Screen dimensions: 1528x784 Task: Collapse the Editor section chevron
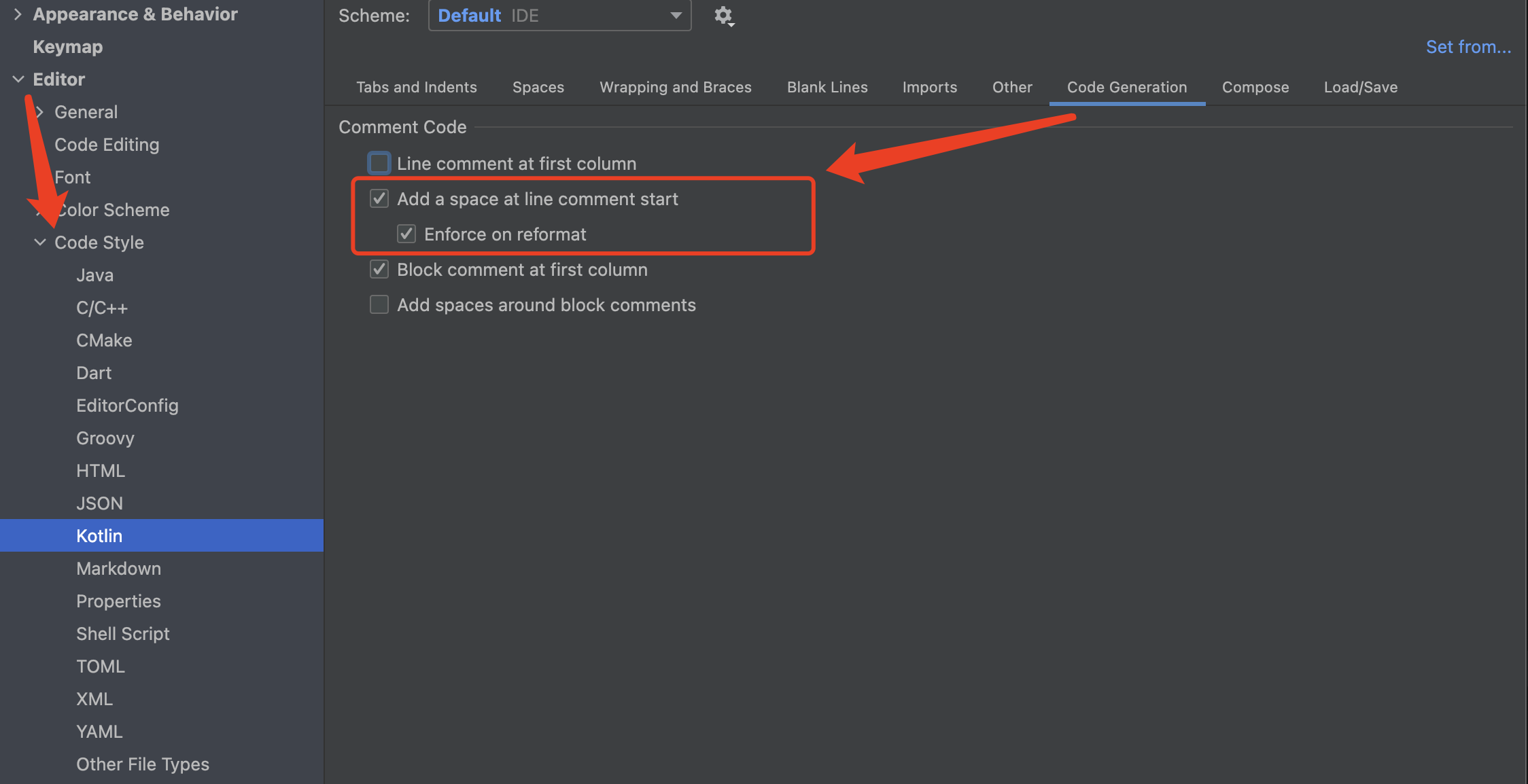point(18,79)
